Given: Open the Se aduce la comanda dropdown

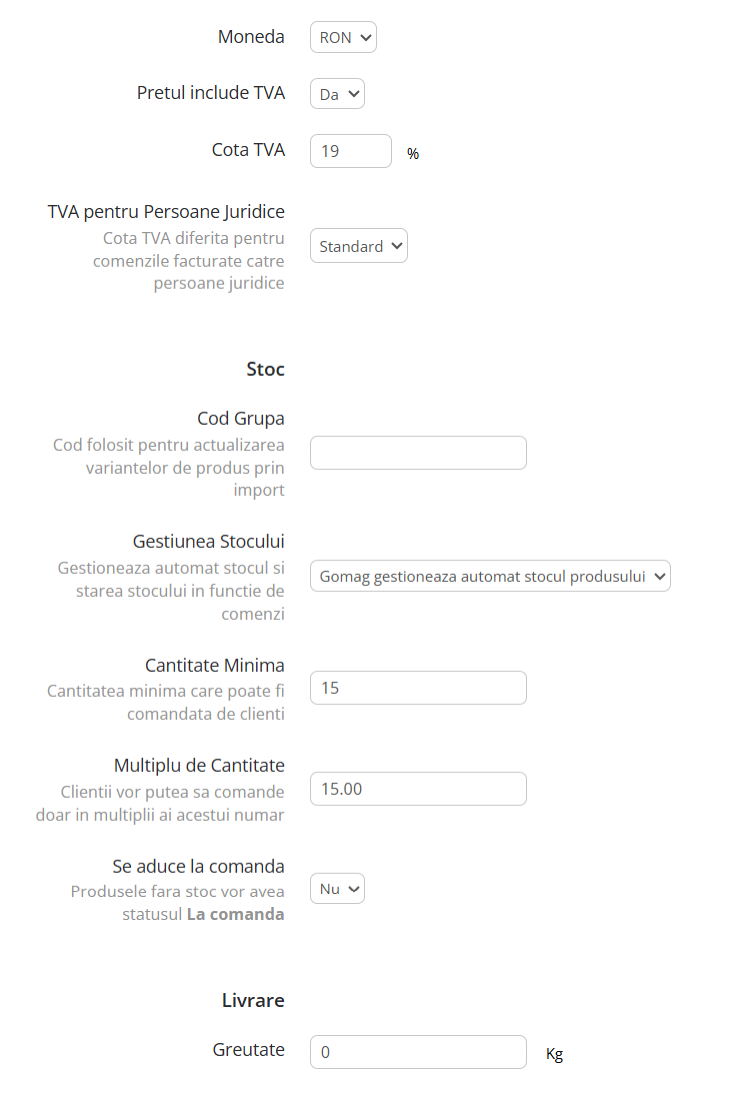Looking at the screenshot, I should coord(337,887).
